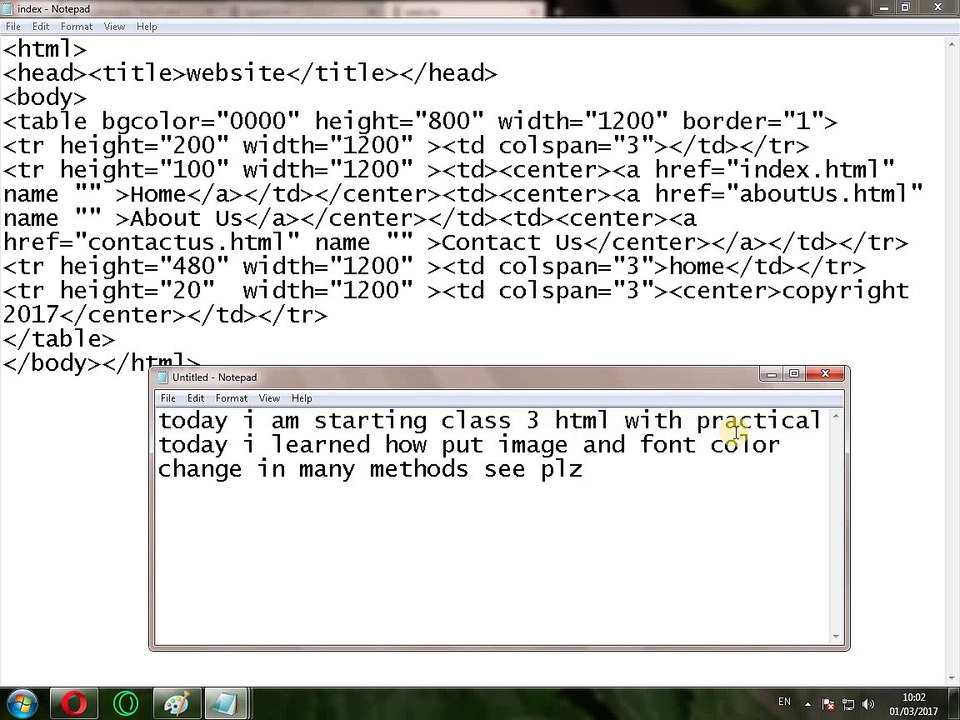This screenshot has height=720, width=960.
Task: Open Format menu in index Notepad
Action: click(x=76, y=26)
